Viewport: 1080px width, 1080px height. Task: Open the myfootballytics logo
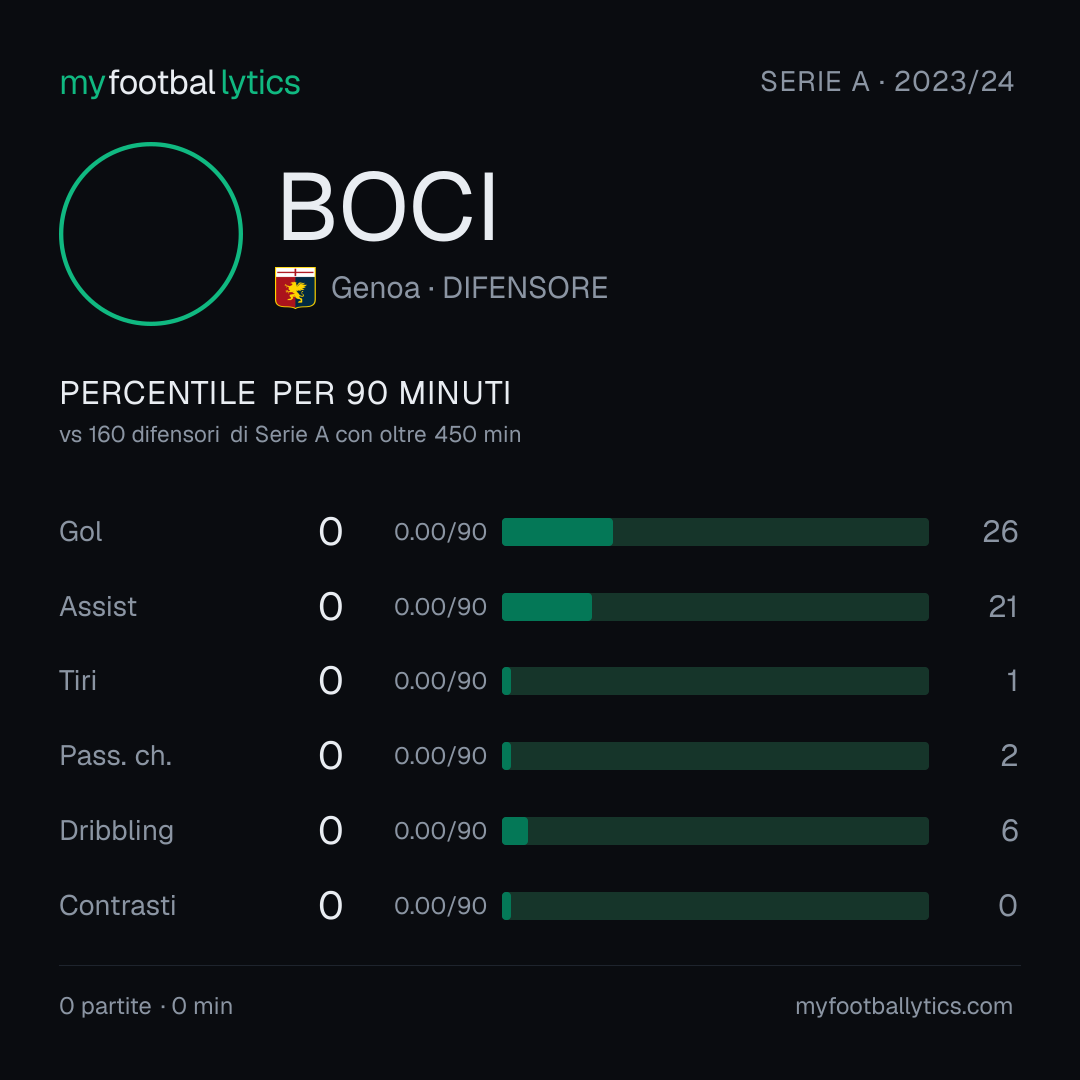pos(180,83)
